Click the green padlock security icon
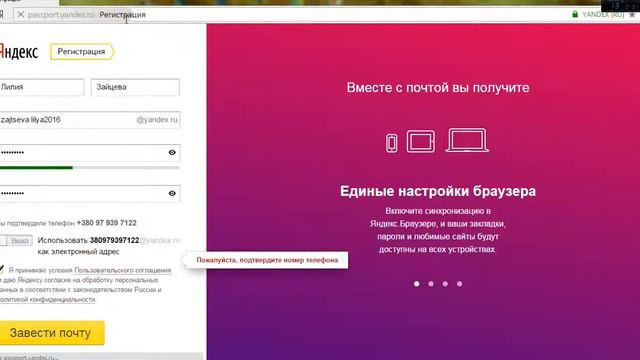 pyautogui.click(x=575, y=14)
